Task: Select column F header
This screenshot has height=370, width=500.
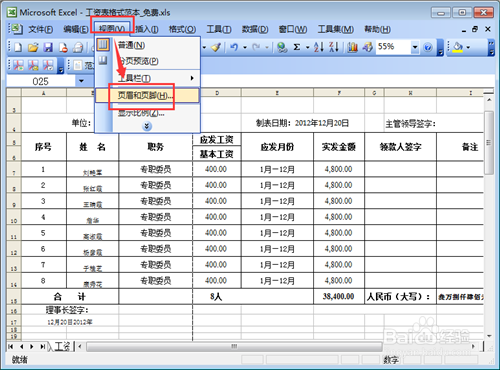Action: (x=339, y=93)
